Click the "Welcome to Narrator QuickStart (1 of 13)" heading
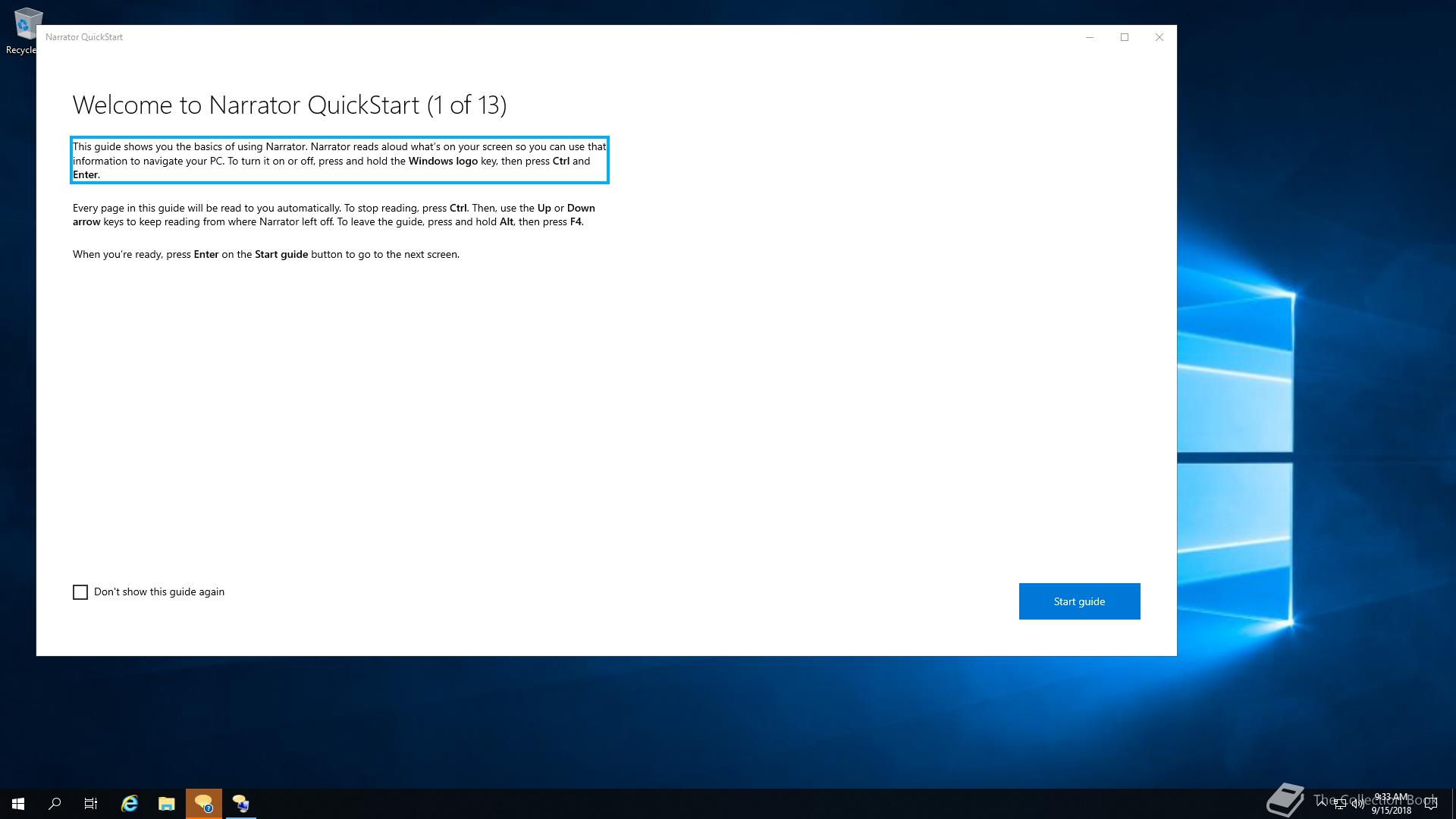The width and height of the screenshot is (1456, 819). (x=290, y=105)
